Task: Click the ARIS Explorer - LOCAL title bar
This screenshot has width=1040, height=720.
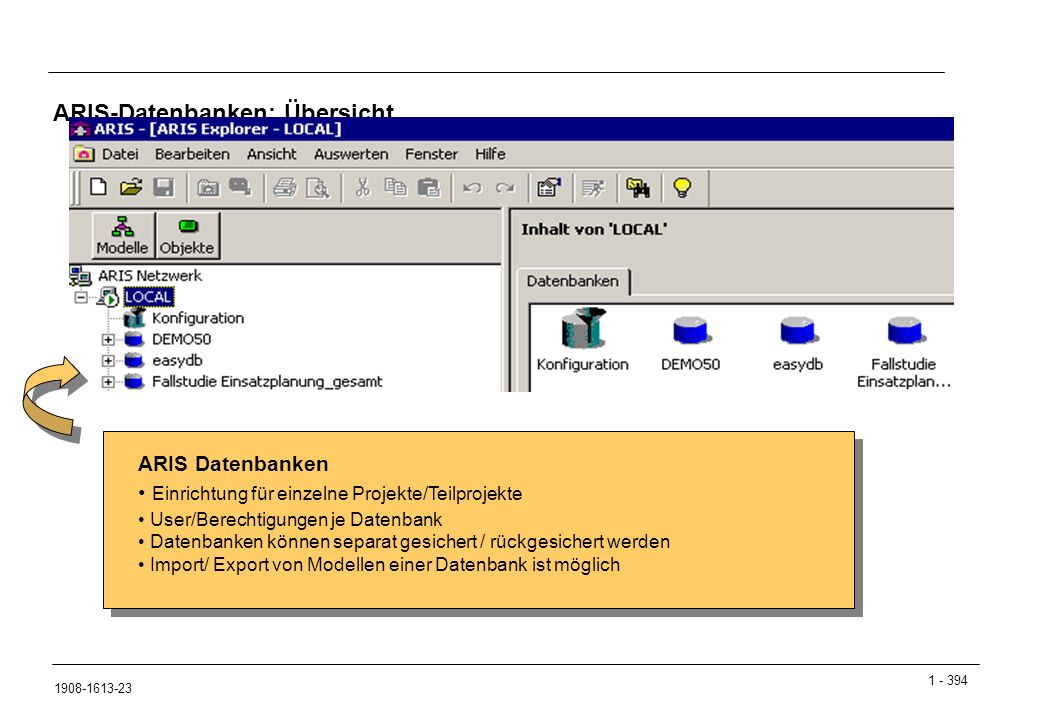Action: coord(511,129)
